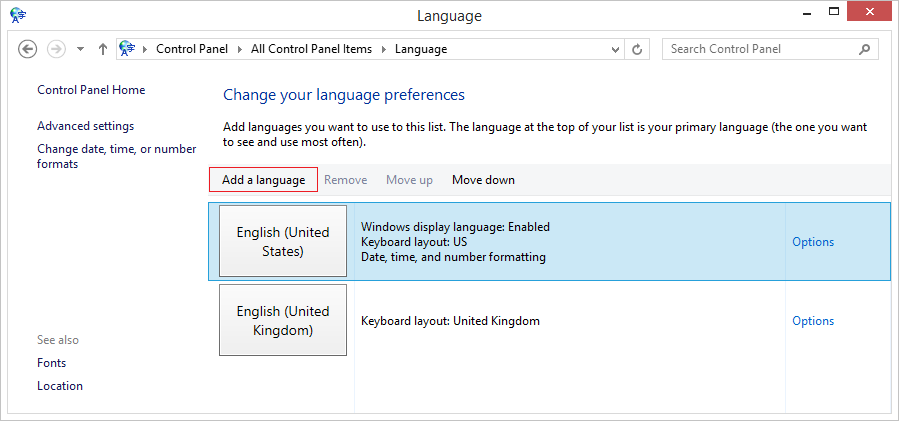Click 'Keyboard layout: US' text
The width and height of the screenshot is (899, 421).
click(414, 242)
